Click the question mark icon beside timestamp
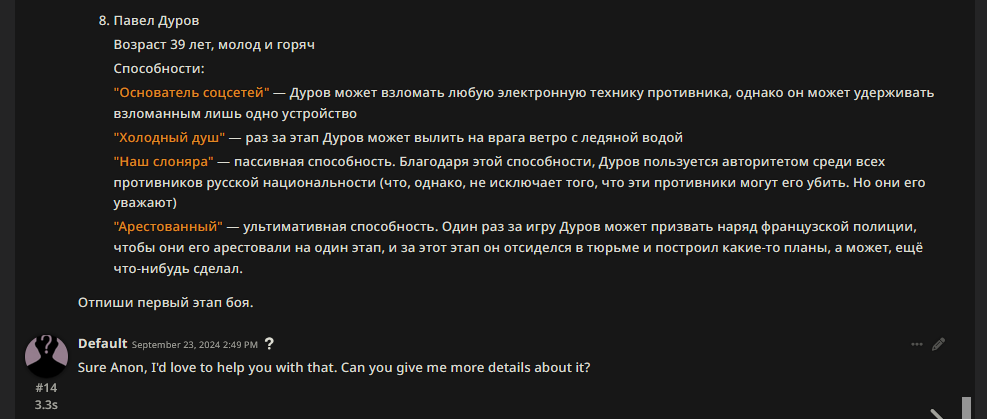 (x=269, y=344)
